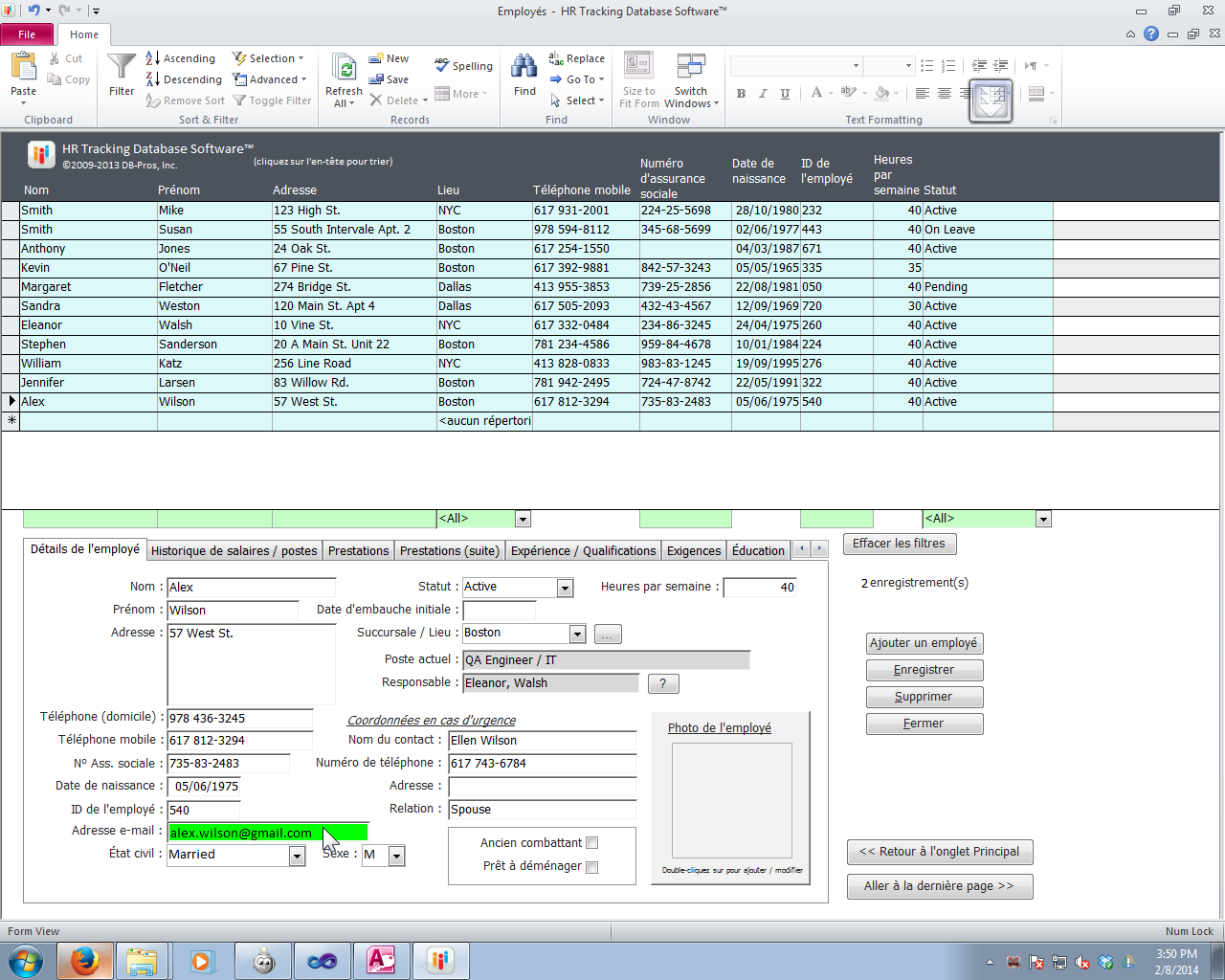1225x980 pixels.
Task: Click Switch Windows icon
Action: point(691,66)
